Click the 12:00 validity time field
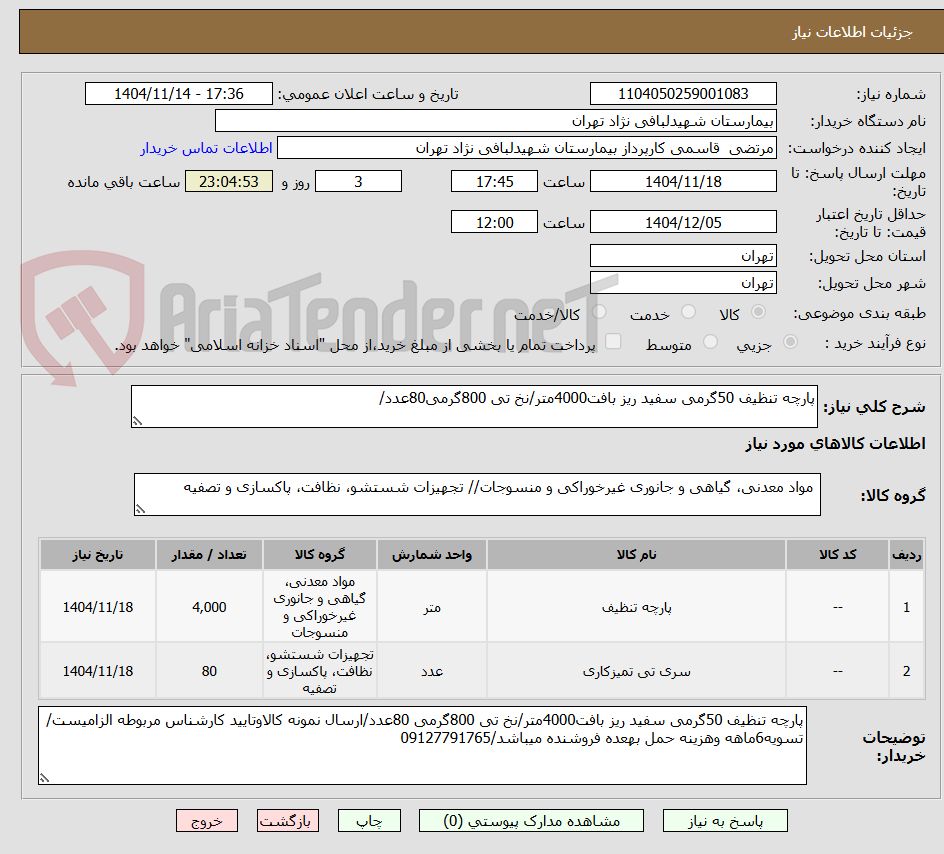944x854 pixels. [x=494, y=222]
